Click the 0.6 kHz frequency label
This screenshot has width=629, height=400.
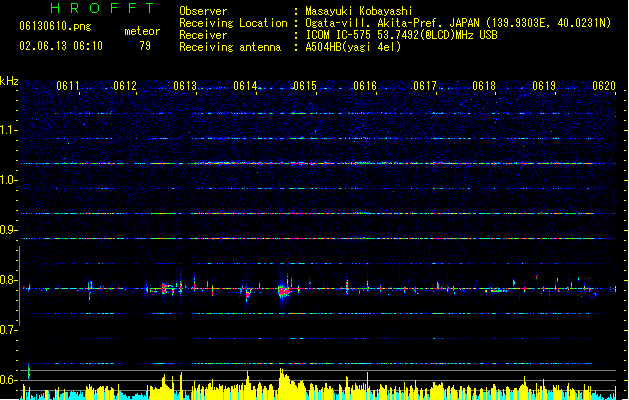(x=8, y=380)
